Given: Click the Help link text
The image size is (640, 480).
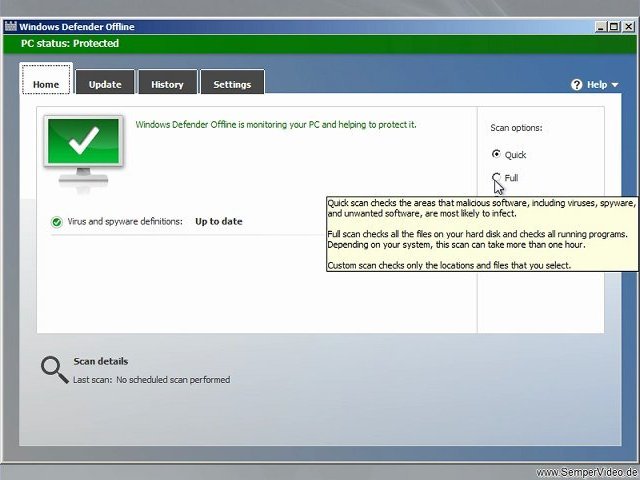Looking at the screenshot, I should 597,85.
